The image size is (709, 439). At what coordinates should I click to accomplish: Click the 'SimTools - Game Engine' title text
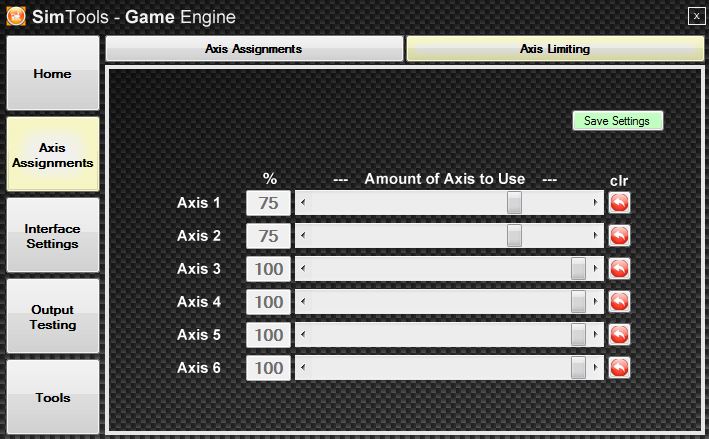[x=134, y=17]
